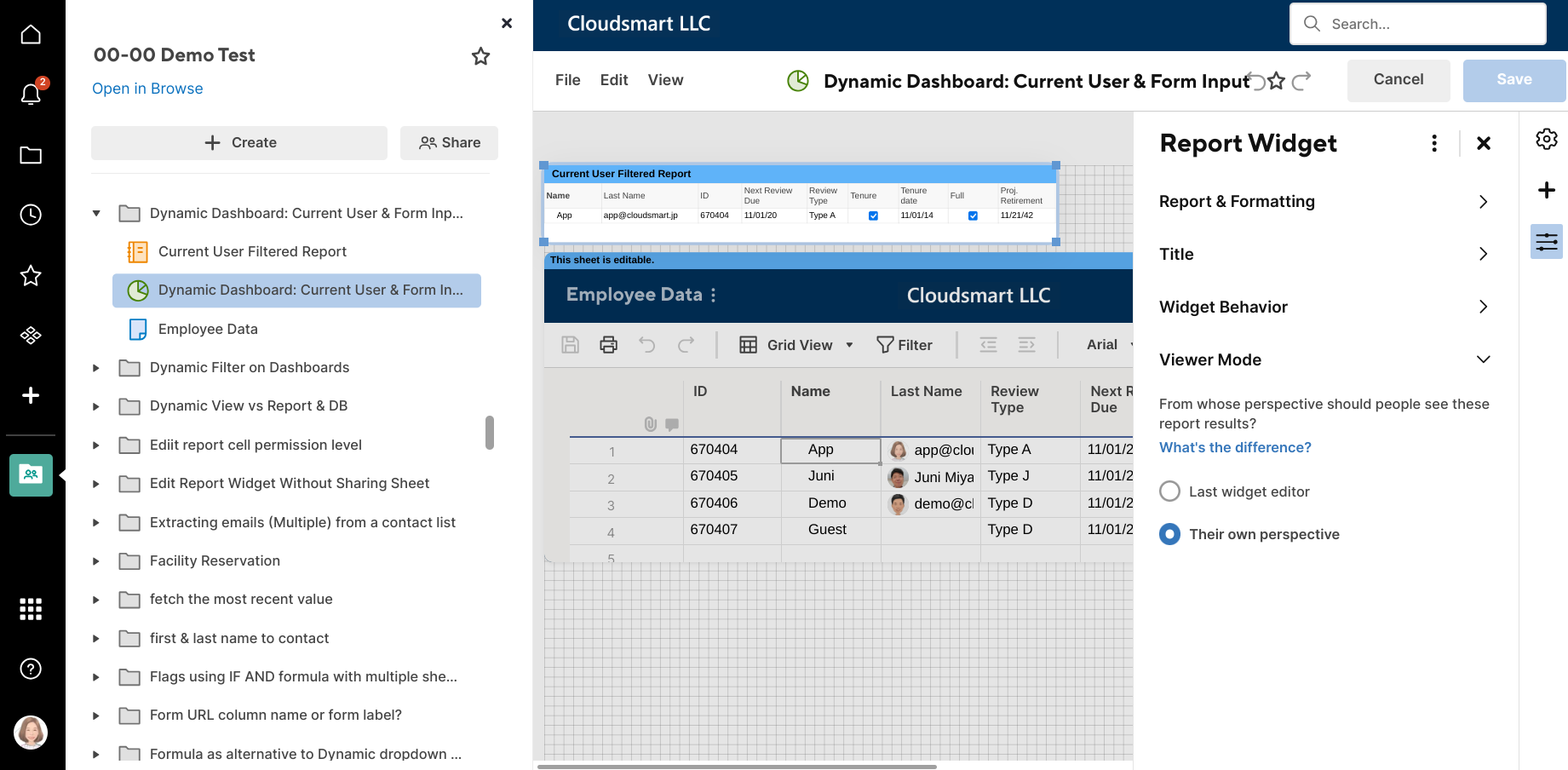The height and width of the screenshot is (770, 1568).
Task: Open the Browse folder icon in sidebar
Action: tap(31, 155)
